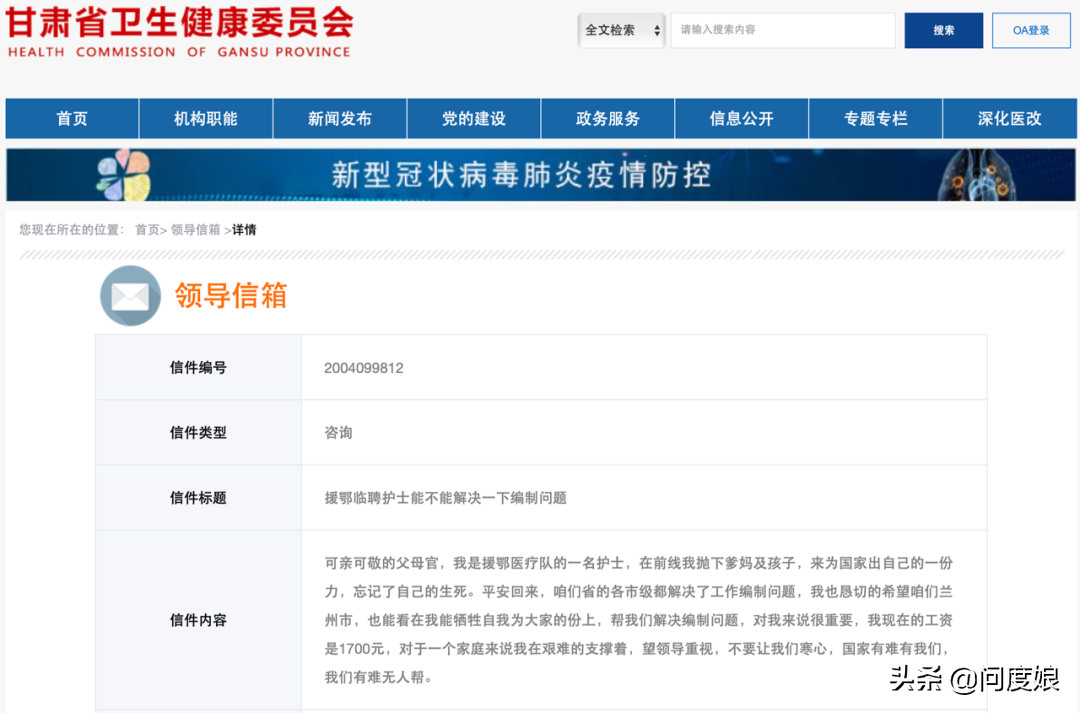1080x713 pixels.
Task: Switch to the 首页 navigation tab
Action: tap(71, 118)
